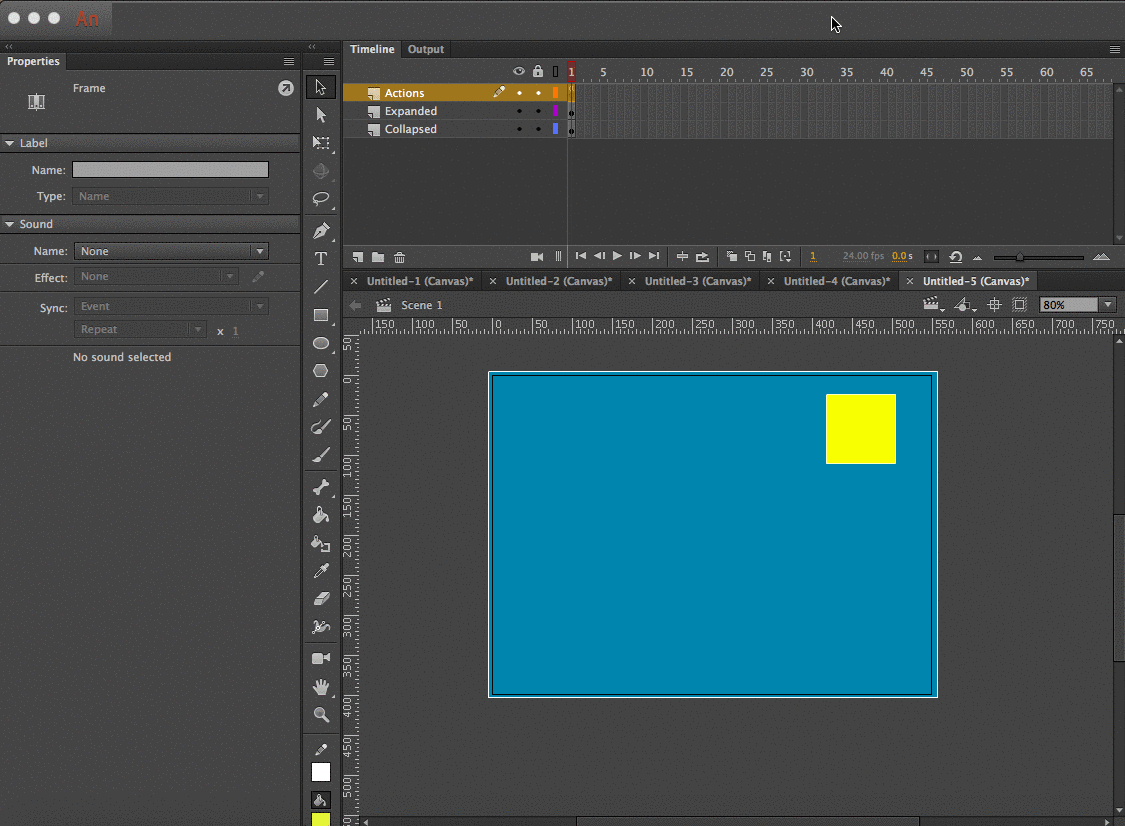Click Scene 1 in the edit bar
Image resolution: width=1125 pixels, height=826 pixels.
click(x=421, y=305)
